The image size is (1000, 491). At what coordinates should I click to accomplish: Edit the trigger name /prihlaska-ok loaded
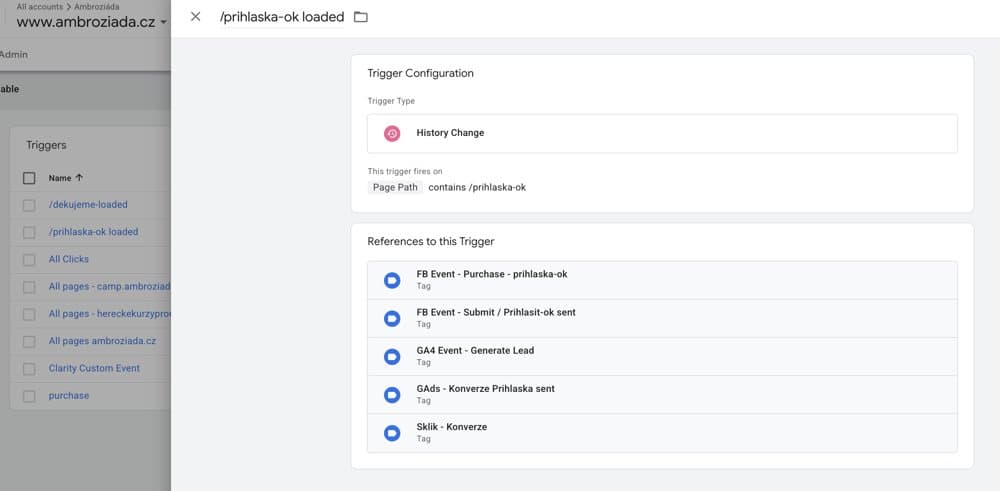[x=282, y=17]
